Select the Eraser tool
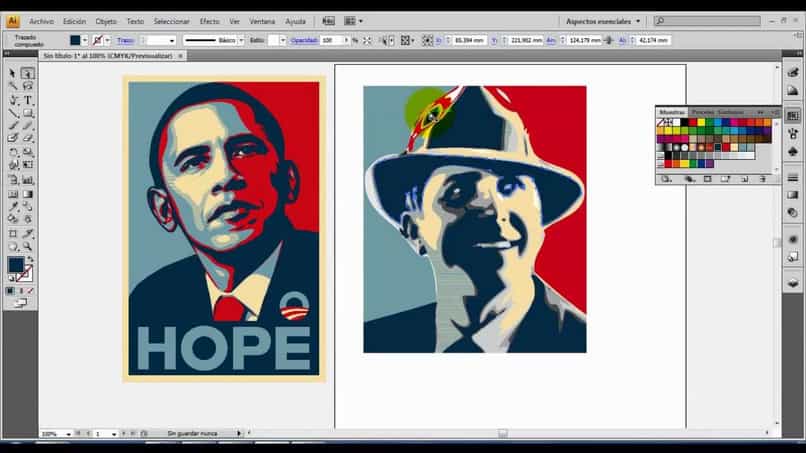806x453 pixels. pos(28,138)
